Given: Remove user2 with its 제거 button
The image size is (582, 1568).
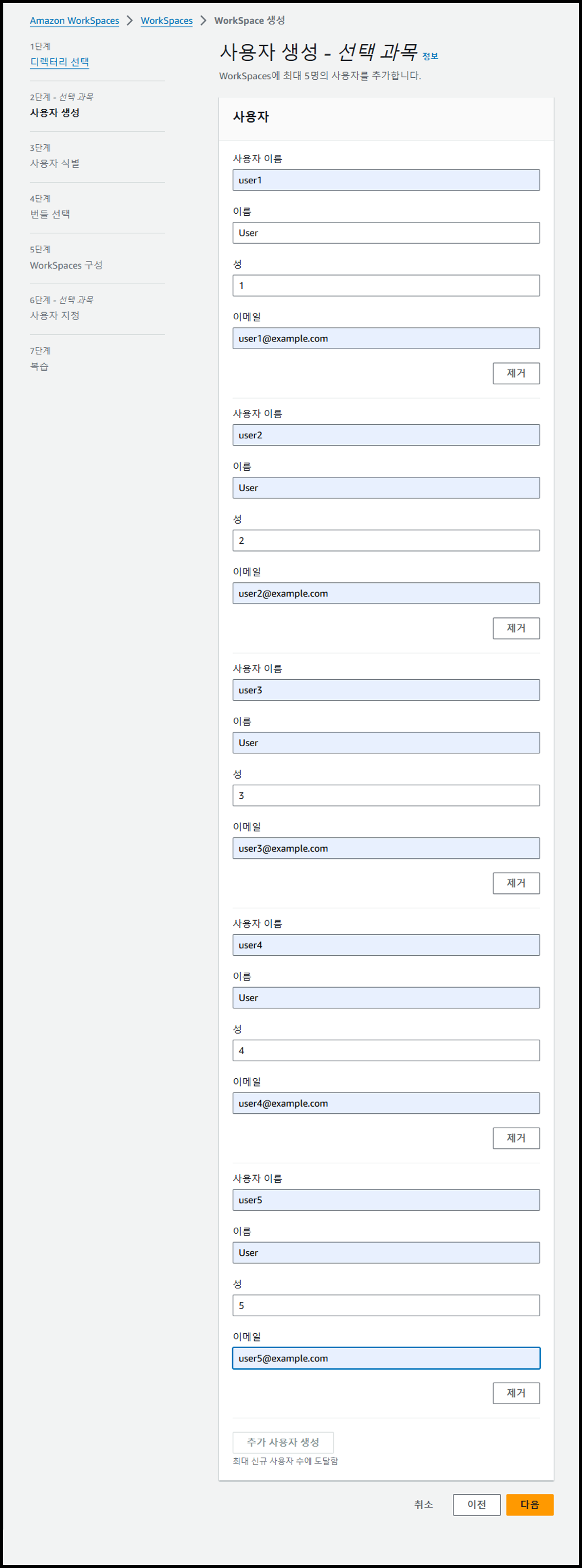Looking at the screenshot, I should coord(516,629).
